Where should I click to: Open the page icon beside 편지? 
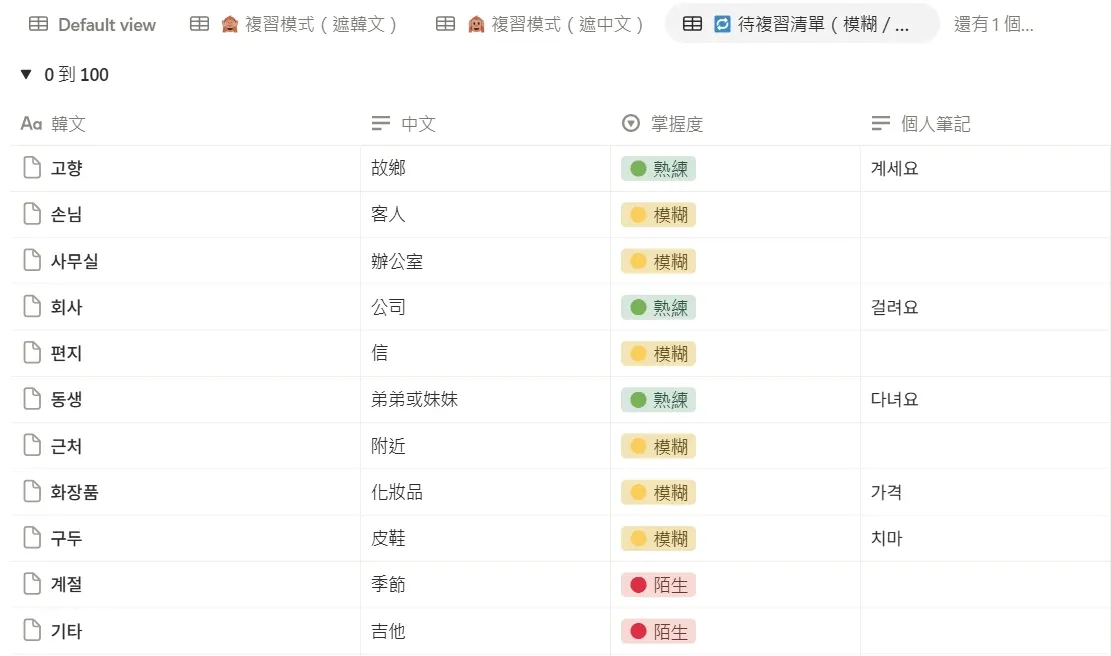(32, 353)
